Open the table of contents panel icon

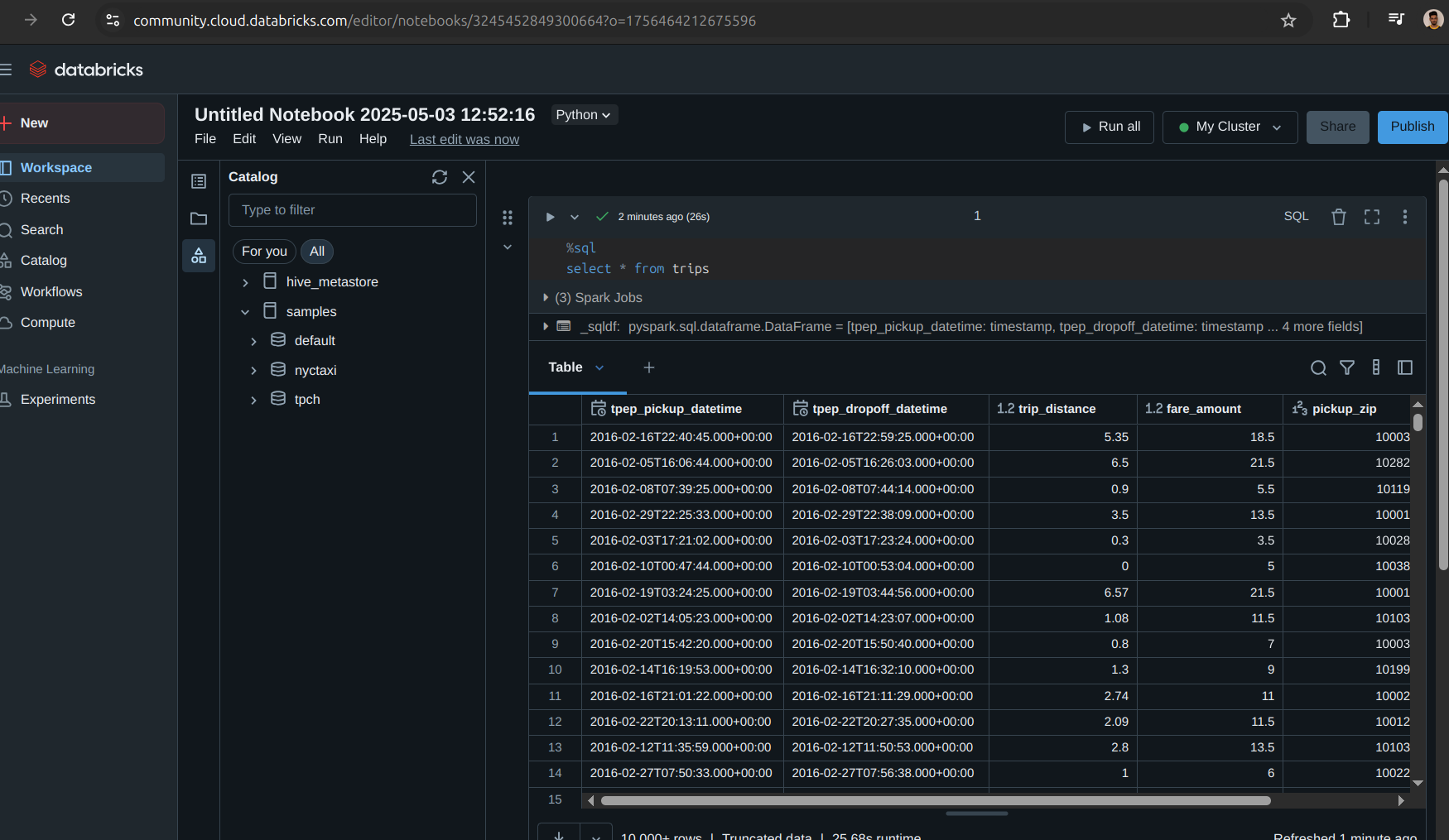pyautogui.click(x=199, y=181)
